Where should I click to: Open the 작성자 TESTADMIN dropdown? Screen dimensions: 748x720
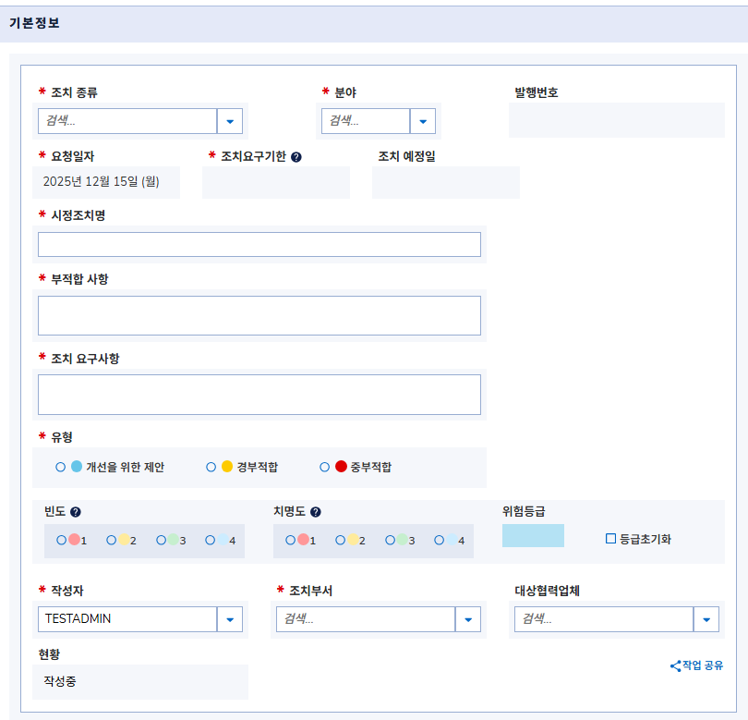point(230,619)
